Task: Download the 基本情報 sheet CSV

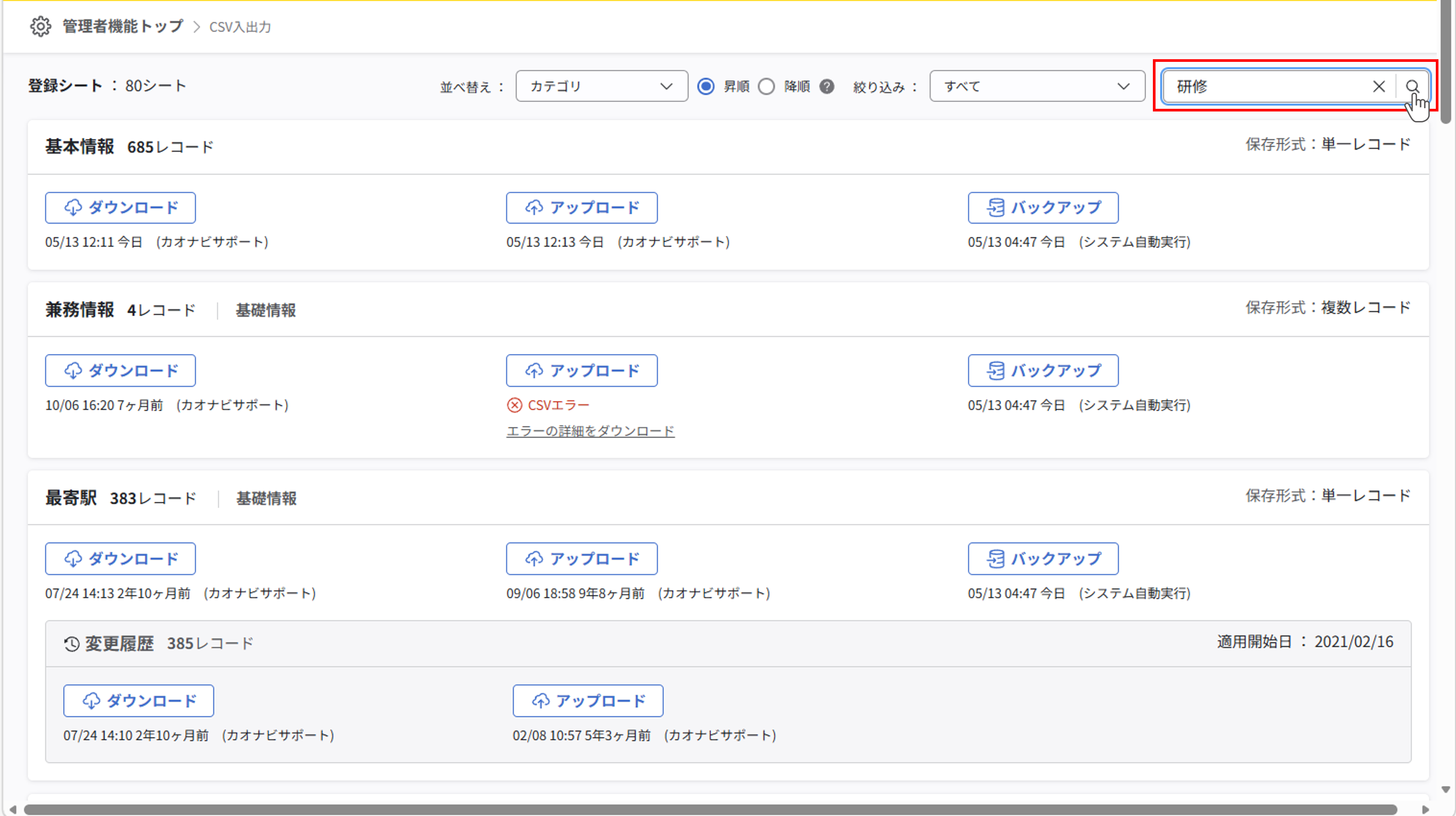Action: pyautogui.click(x=120, y=208)
